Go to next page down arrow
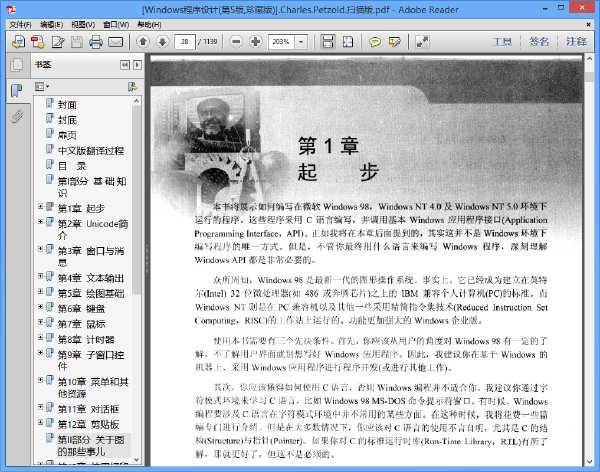This screenshot has width=600, height=472. [x=163, y=41]
